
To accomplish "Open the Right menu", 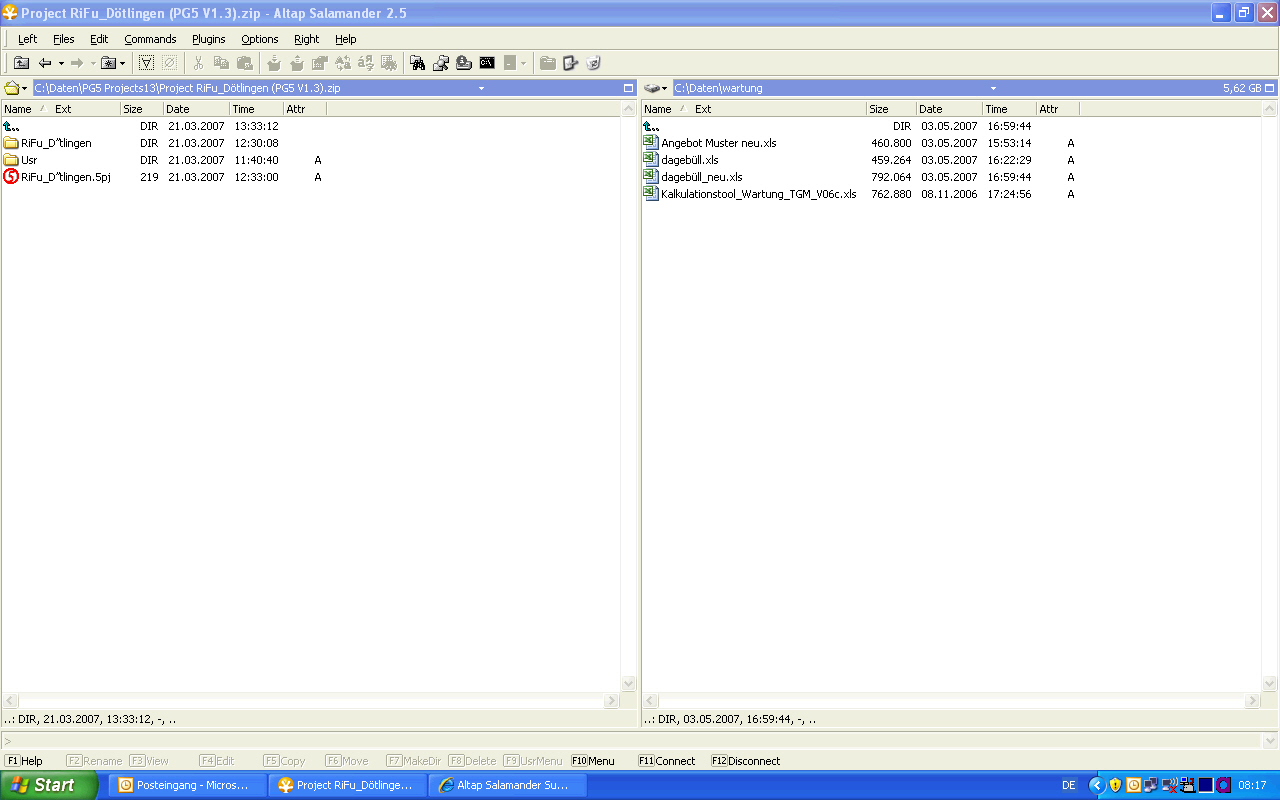I will [x=307, y=39].
